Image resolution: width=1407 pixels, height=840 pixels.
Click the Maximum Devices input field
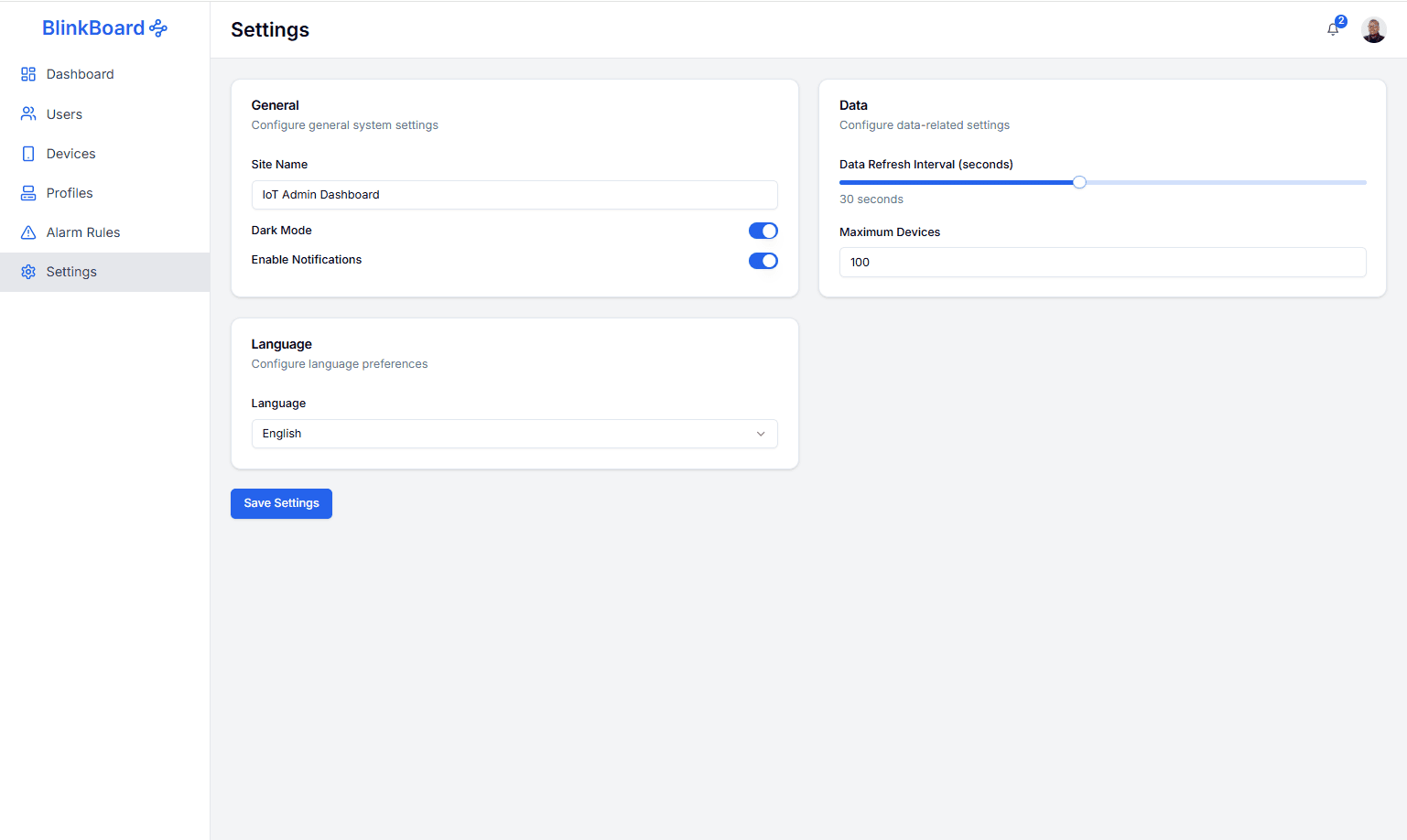[1102, 263]
